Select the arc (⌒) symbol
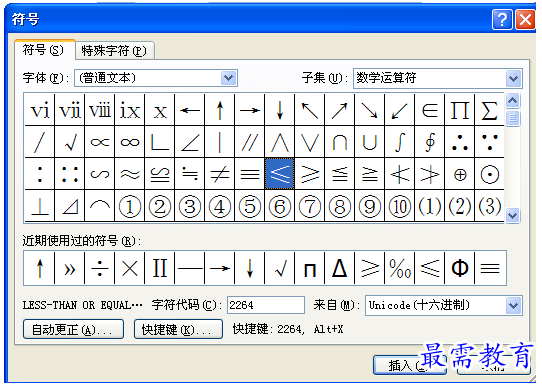 coord(100,206)
